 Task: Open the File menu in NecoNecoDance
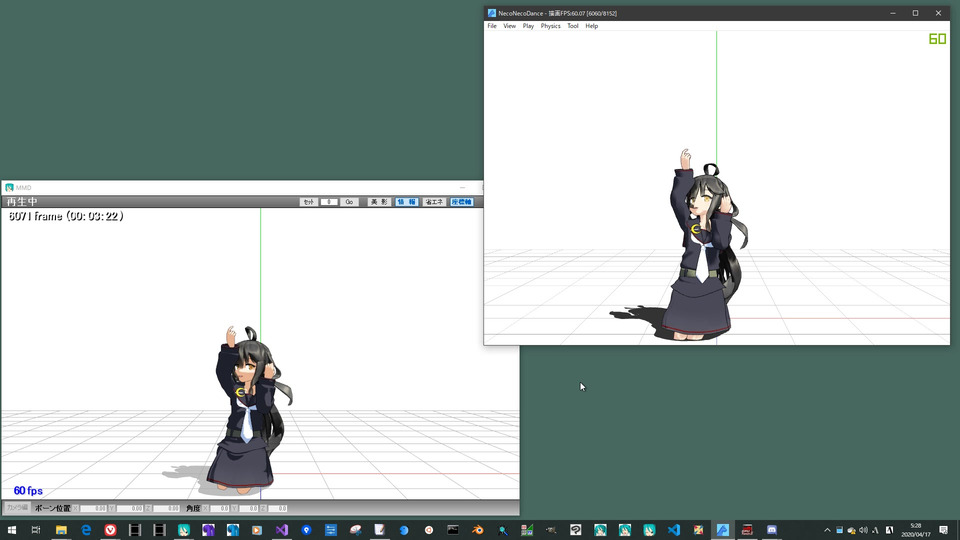point(492,26)
